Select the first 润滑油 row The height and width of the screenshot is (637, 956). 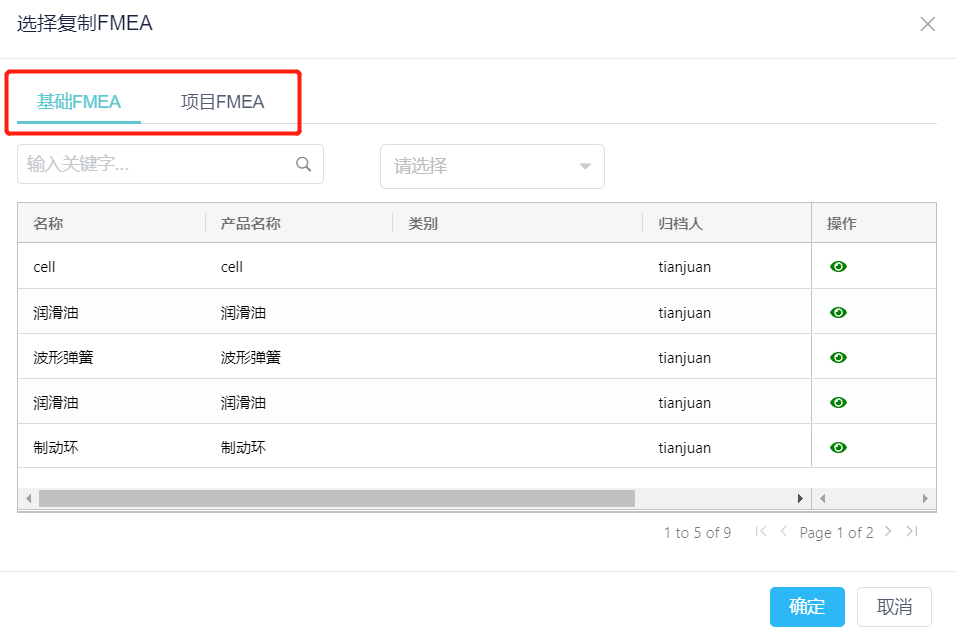pos(415,312)
